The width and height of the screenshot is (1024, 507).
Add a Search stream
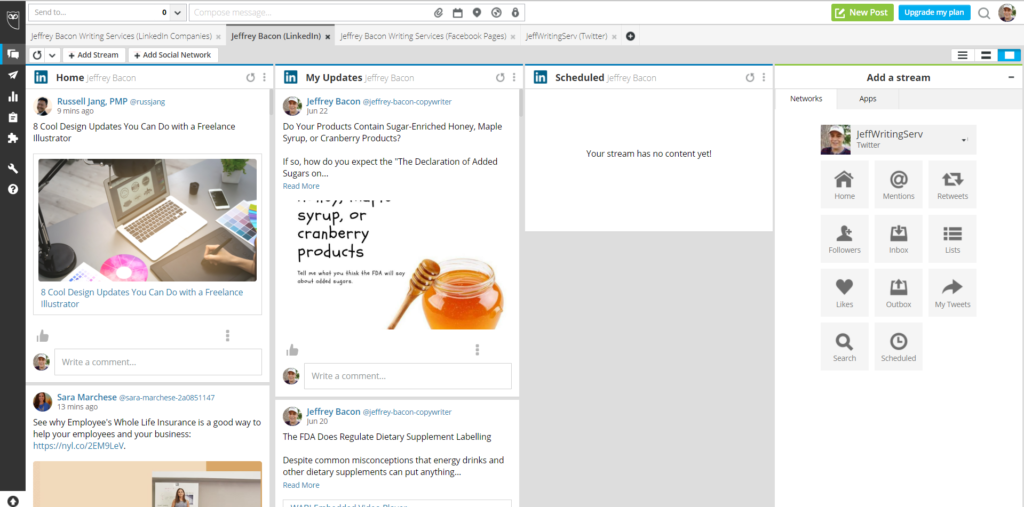point(844,346)
